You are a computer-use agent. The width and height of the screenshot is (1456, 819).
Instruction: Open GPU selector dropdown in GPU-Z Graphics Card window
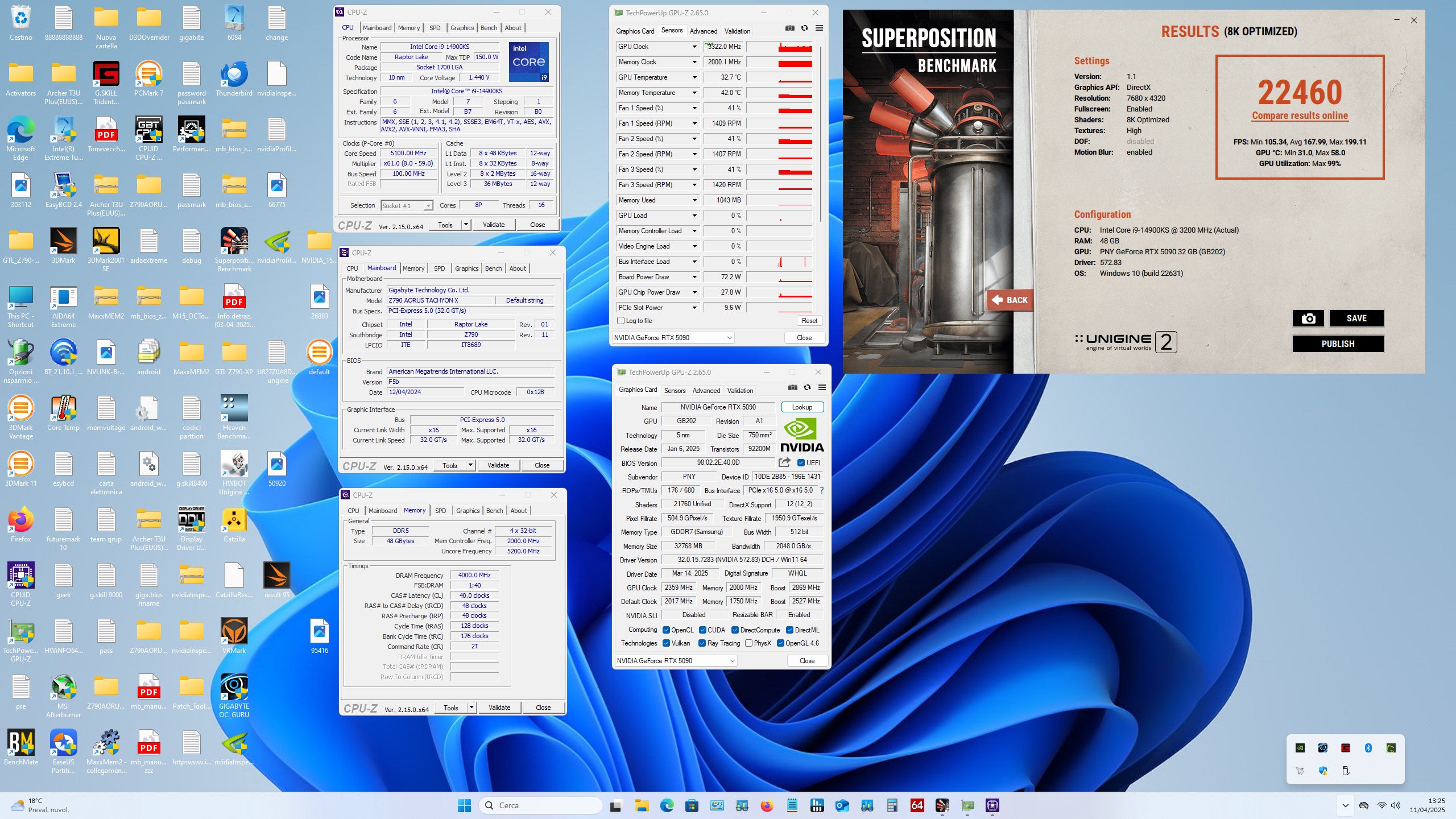676,661
